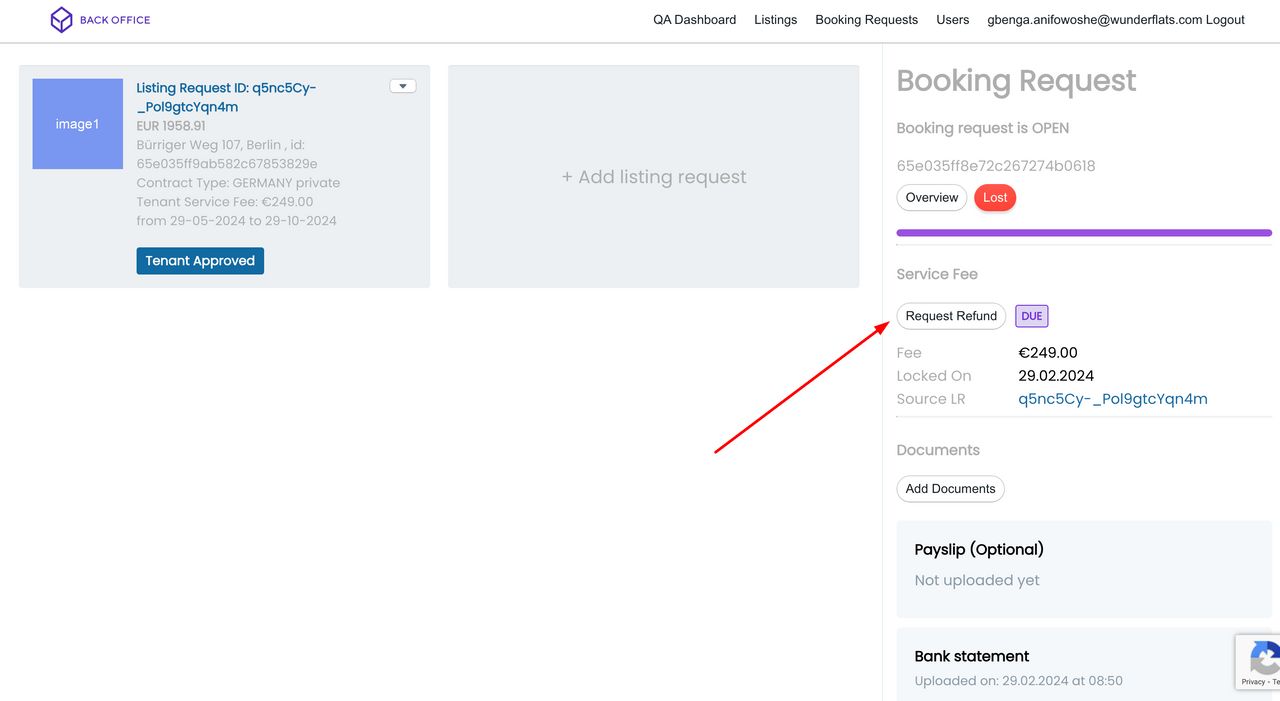Click the purple DUE status badge
Image resolution: width=1280 pixels, height=701 pixels.
(1031, 316)
